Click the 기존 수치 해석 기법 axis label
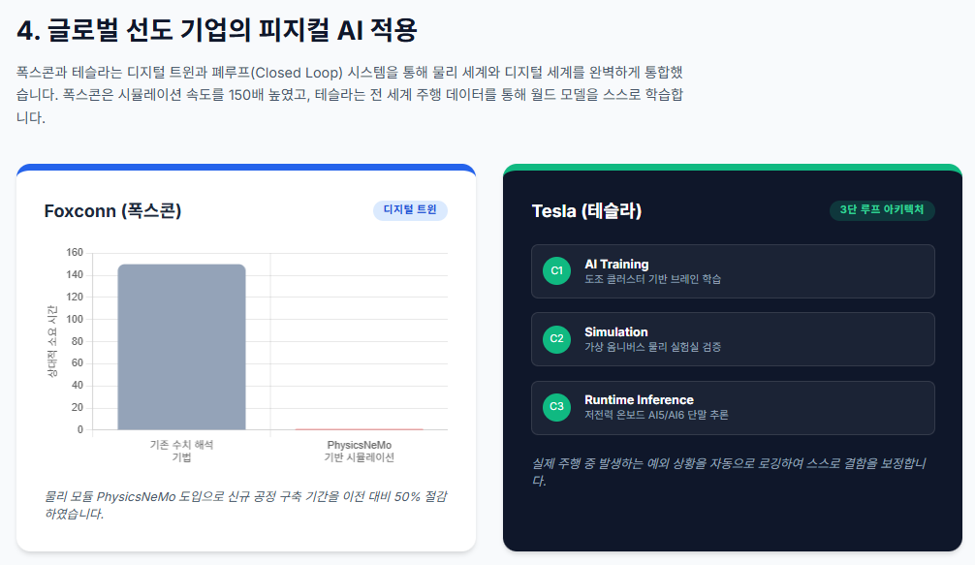 pos(182,451)
